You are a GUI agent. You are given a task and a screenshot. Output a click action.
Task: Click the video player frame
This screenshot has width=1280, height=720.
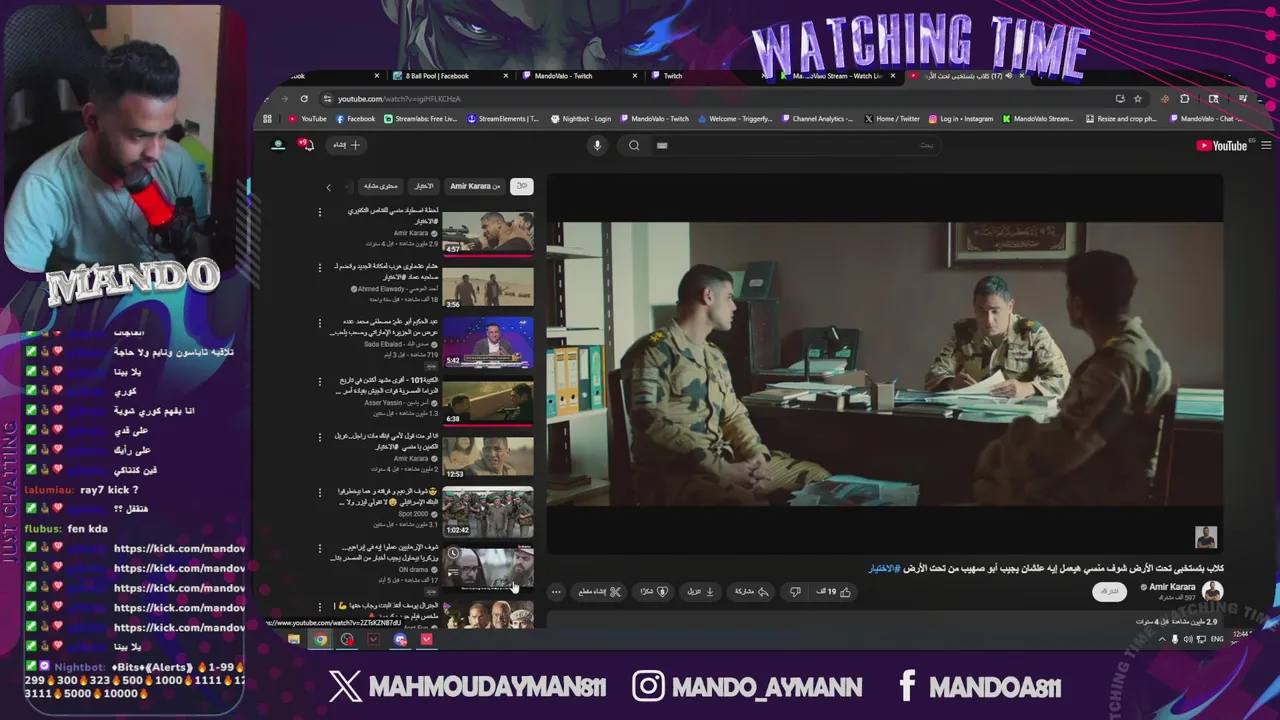click(885, 364)
